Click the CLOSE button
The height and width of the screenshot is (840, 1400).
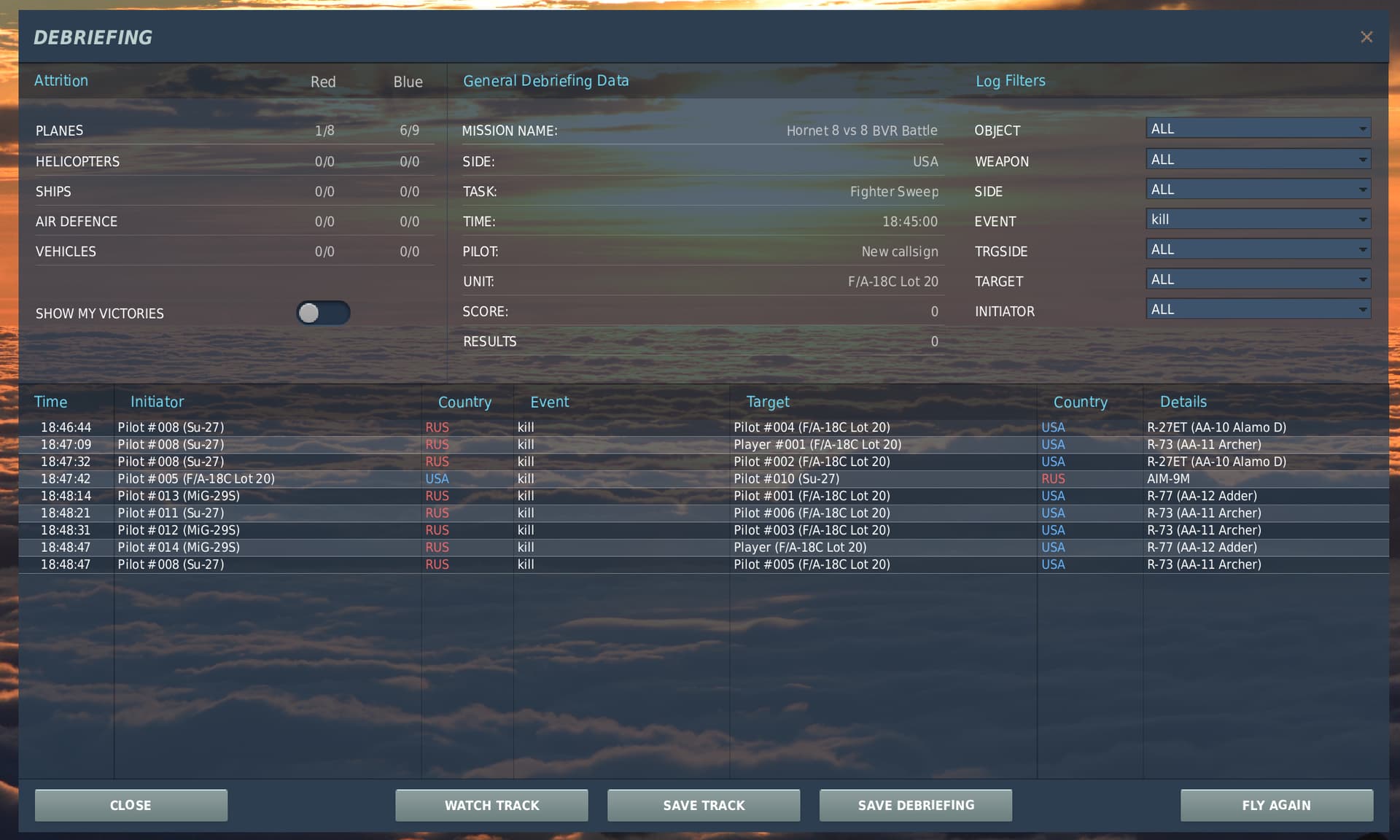131,805
